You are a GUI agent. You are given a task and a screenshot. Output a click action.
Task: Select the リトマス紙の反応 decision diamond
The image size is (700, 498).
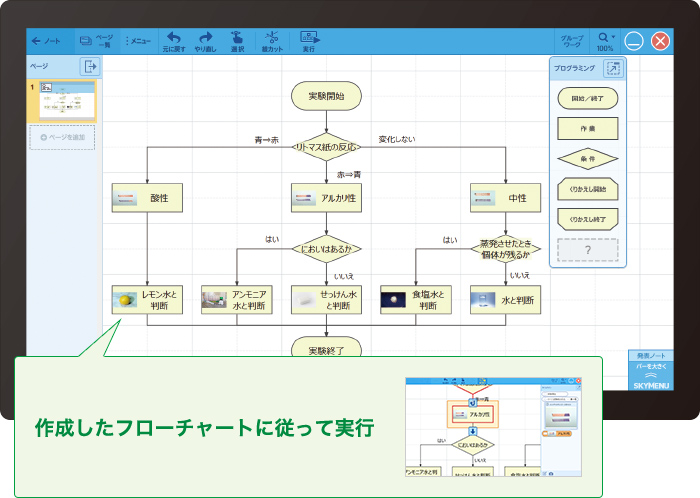(x=326, y=147)
